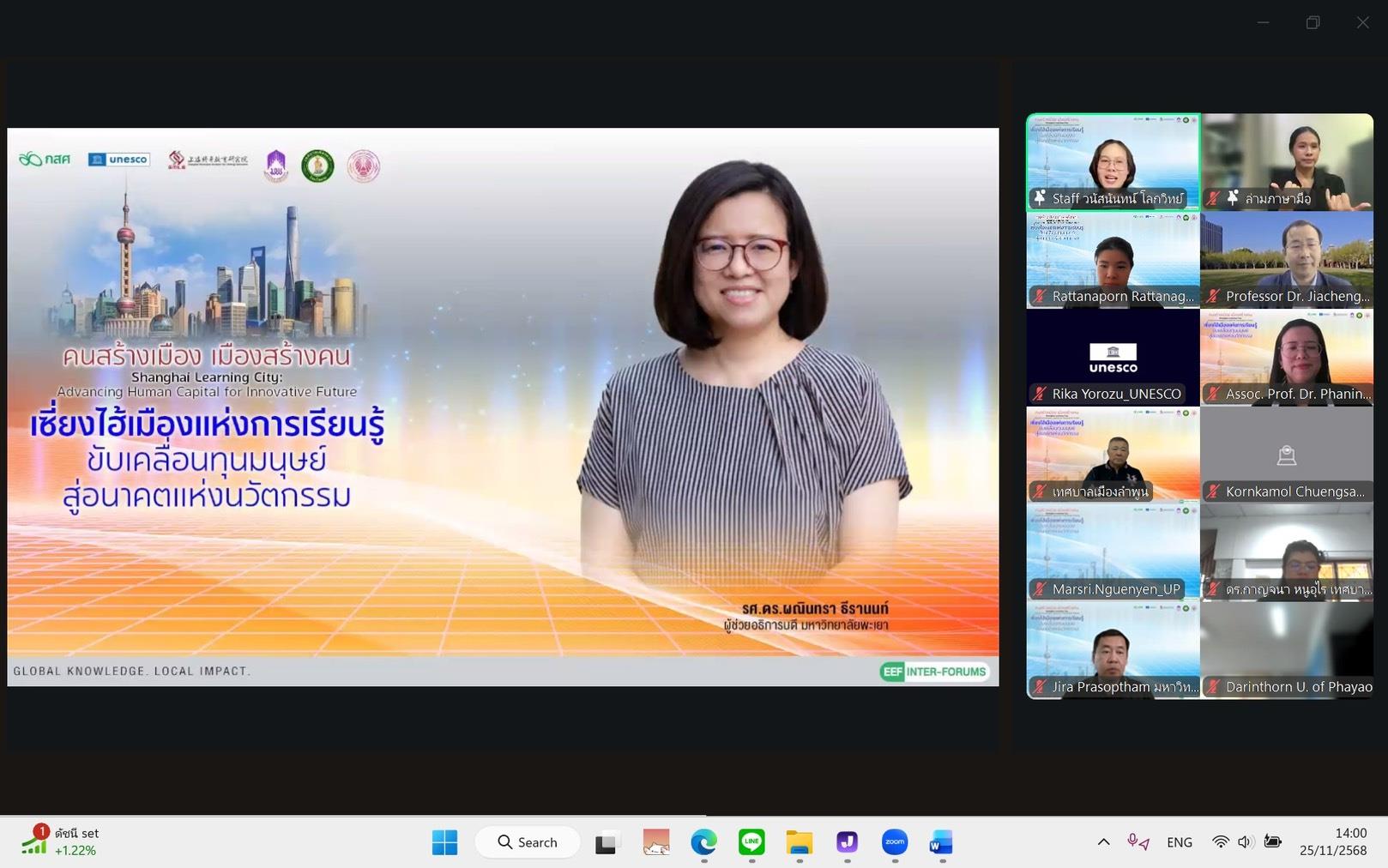Switch to the Word document in taskbar
The height and width of the screenshot is (868, 1388).
941,842
